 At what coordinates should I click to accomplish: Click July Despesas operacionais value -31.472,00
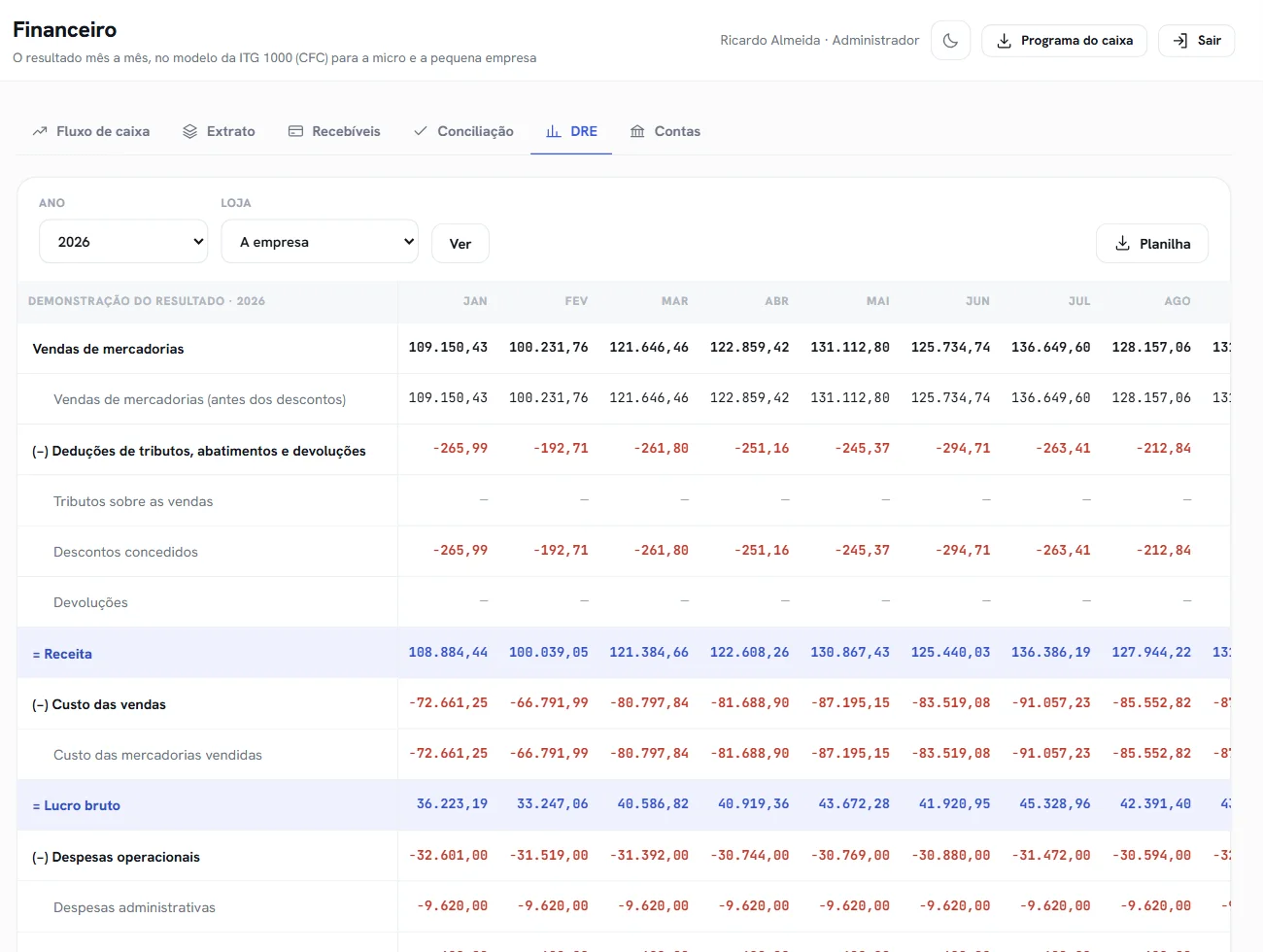tap(1051, 855)
